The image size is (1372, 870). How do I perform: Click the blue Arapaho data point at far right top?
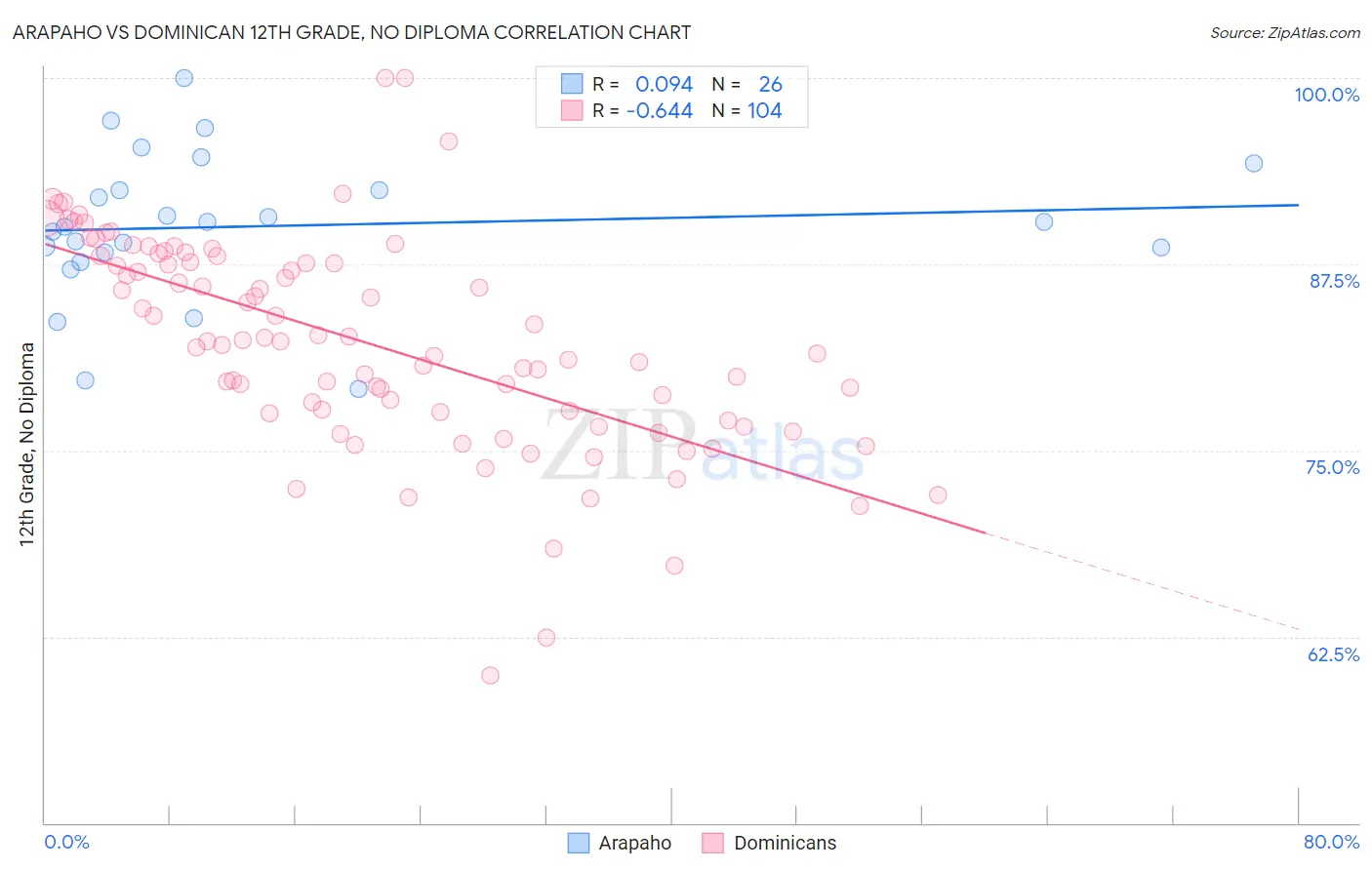1254,163
